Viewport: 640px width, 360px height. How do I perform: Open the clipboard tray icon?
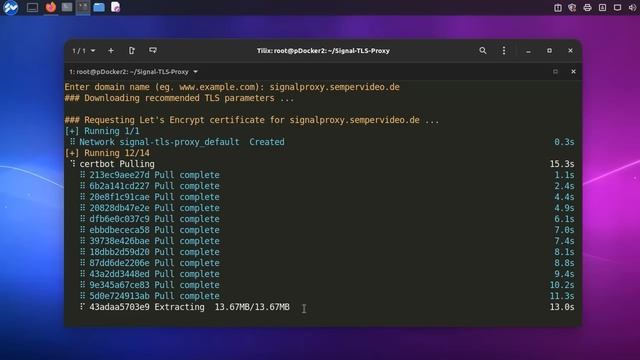point(558,7)
